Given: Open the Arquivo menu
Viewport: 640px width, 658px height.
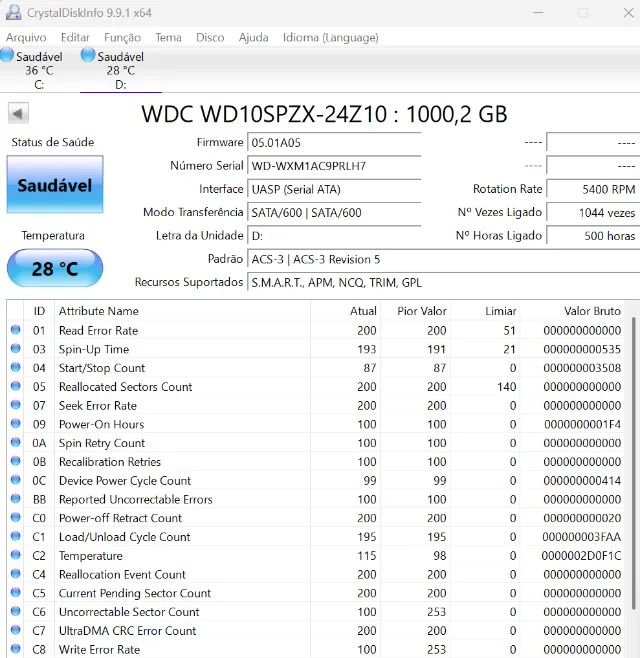Looking at the screenshot, I should [26, 38].
